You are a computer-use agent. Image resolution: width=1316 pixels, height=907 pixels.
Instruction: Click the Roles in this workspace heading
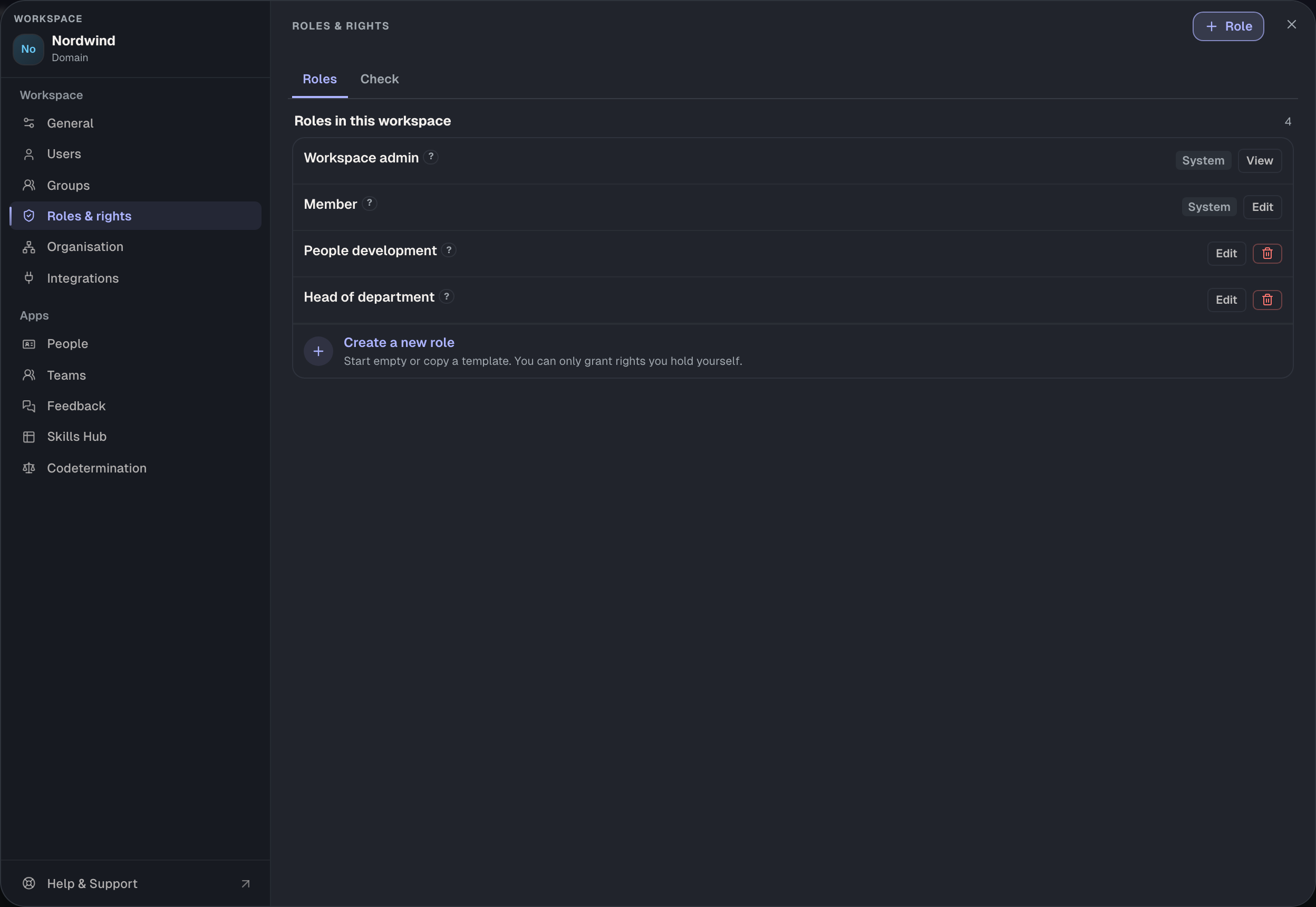pyautogui.click(x=373, y=120)
